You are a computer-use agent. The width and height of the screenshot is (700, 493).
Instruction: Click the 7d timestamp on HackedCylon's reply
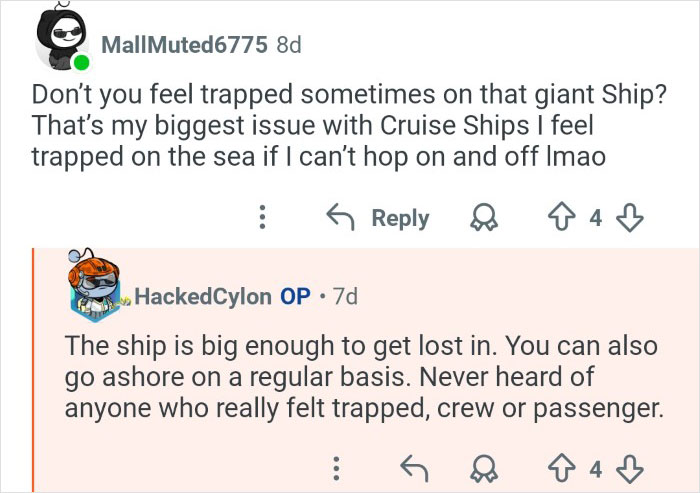click(345, 296)
